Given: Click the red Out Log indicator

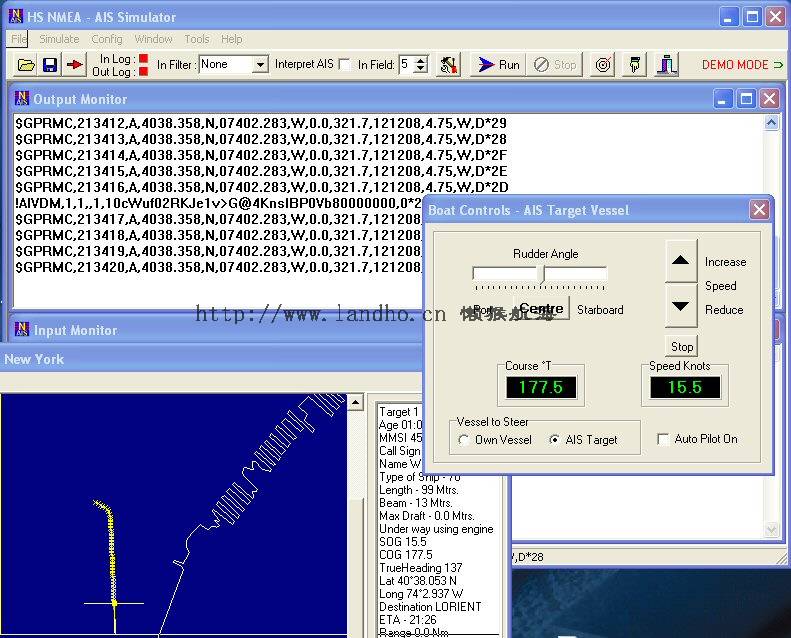Looking at the screenshot, I should coord(143,72).
